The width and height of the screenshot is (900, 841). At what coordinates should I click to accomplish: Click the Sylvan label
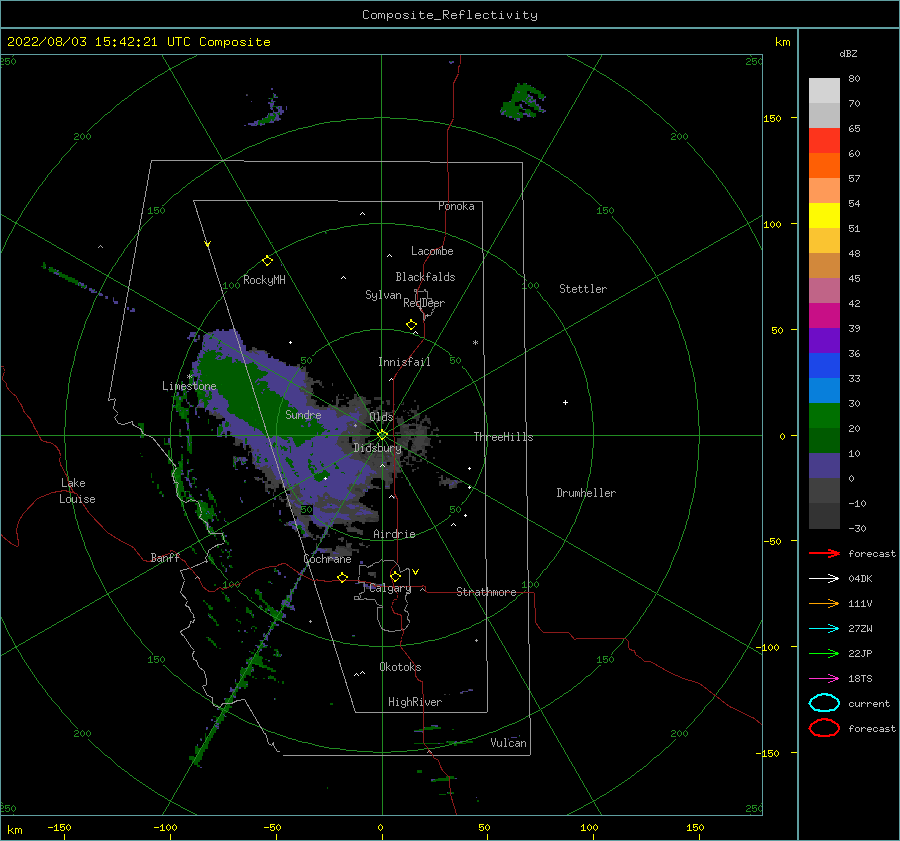pyautogui.click(x=383, y=295)
